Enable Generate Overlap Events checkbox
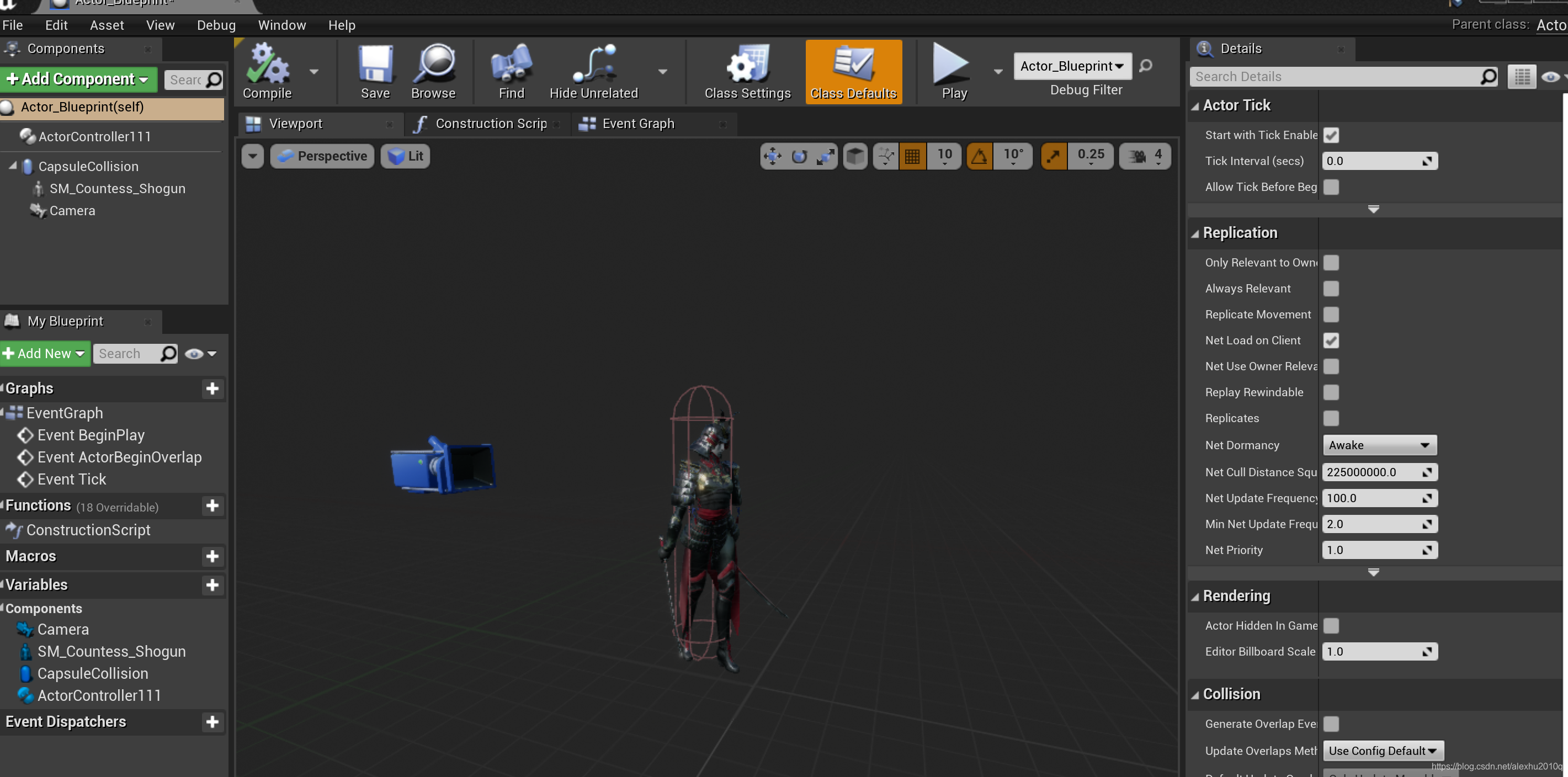The width and height of the screenshot is (1568, 777). 1331,724
